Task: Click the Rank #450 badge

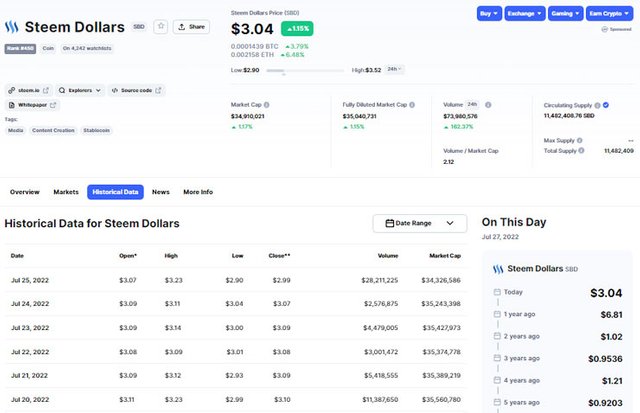Action: [20, 49]
